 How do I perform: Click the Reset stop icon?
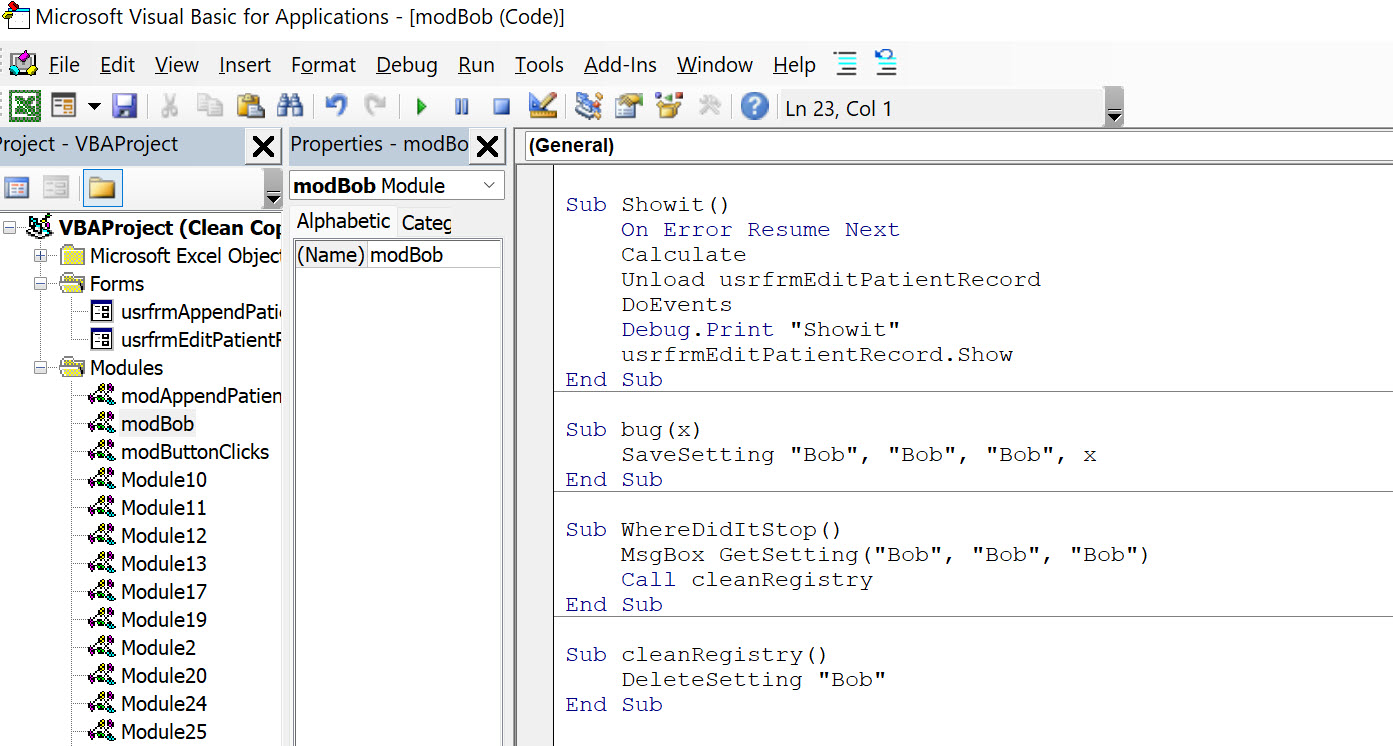501,107
